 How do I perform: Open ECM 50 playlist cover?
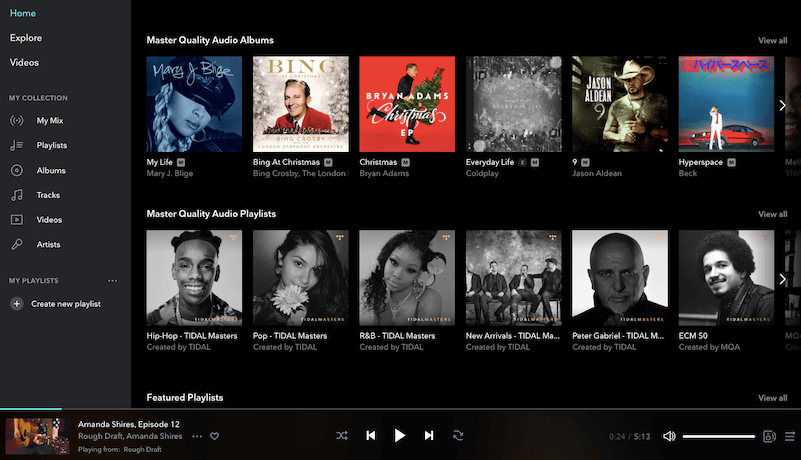(x=726, y=278)
